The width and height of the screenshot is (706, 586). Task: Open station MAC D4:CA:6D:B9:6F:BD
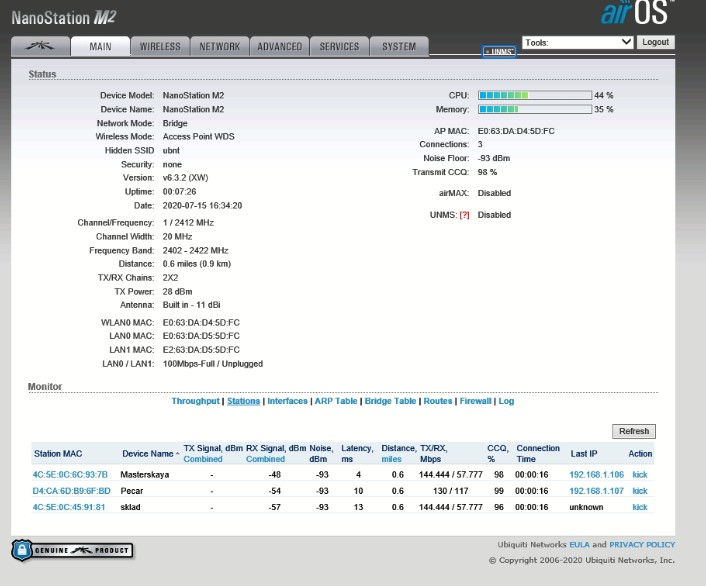[71, 491]
